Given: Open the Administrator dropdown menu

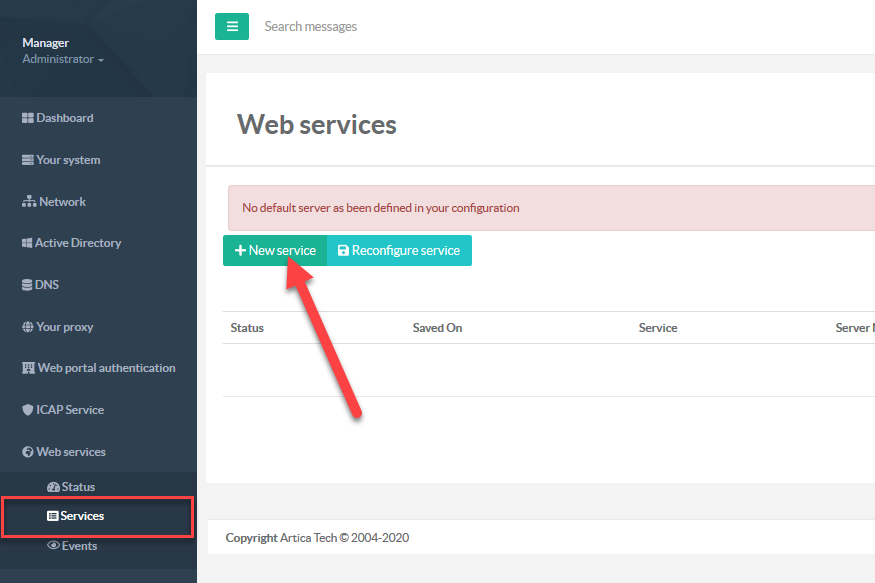Looking at the screenshot, I should tap(62, 60).
